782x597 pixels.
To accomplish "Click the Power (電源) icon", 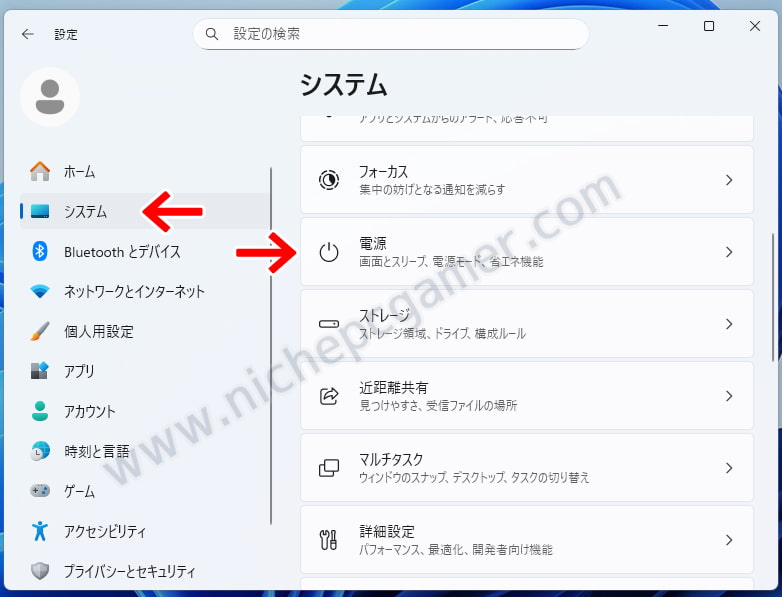I will (329, 252).
